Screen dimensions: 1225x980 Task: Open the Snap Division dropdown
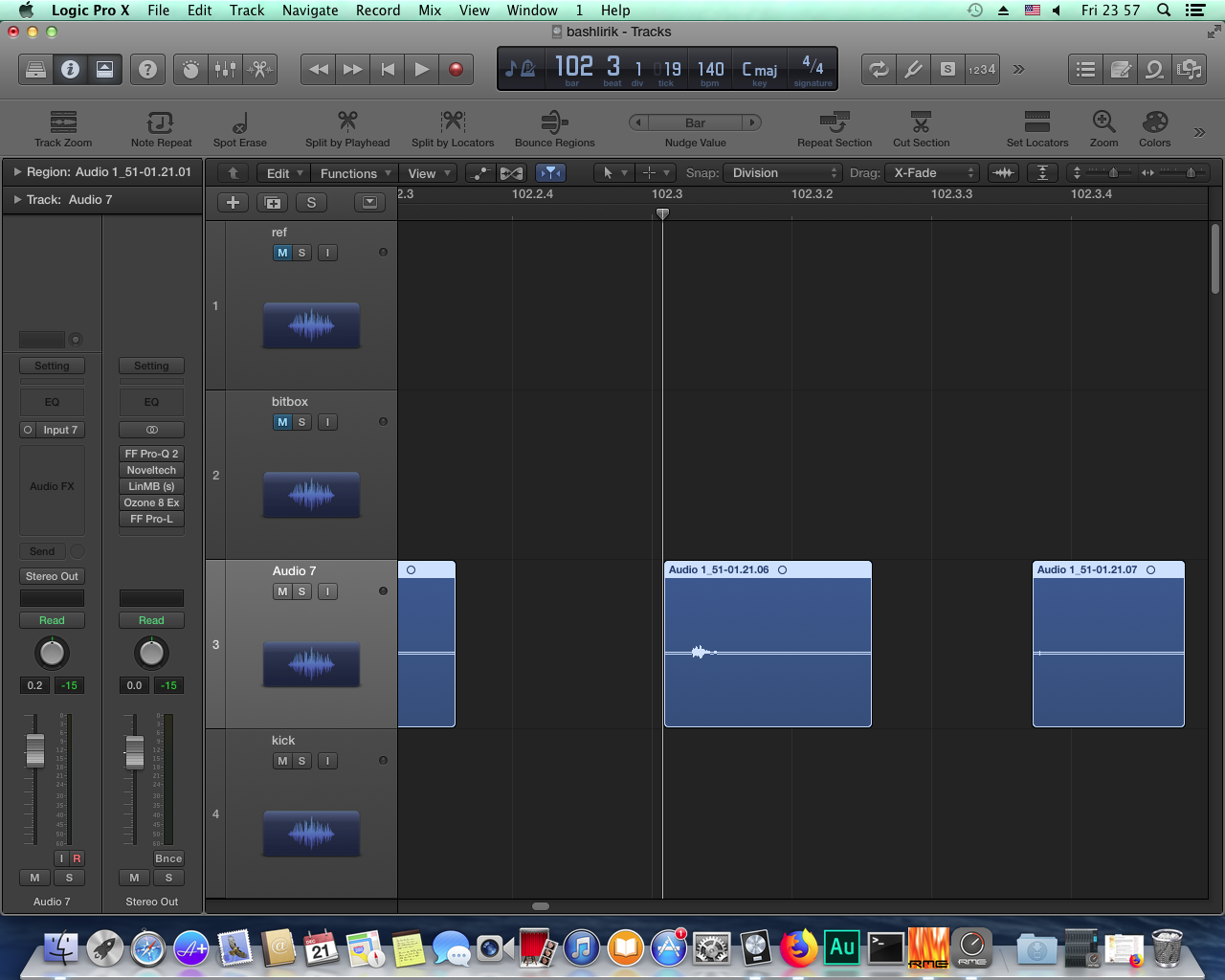point(784,173)
